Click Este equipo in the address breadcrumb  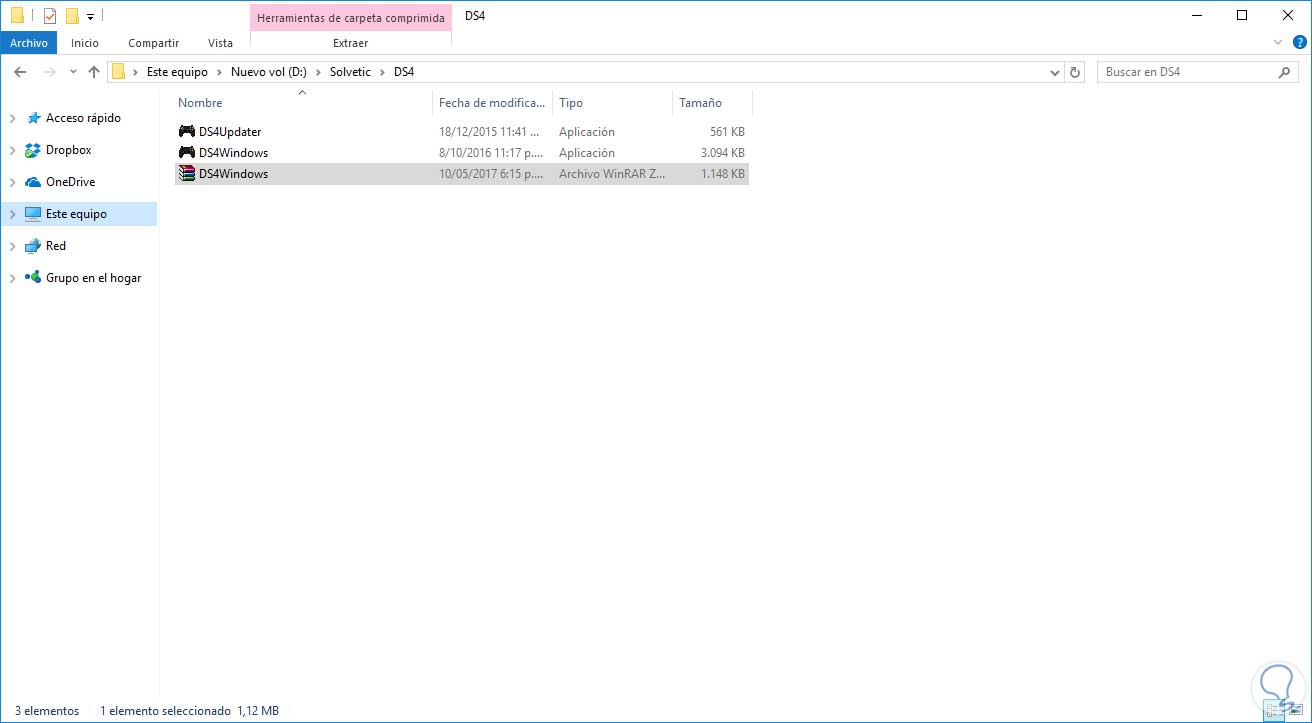(177, 72)
